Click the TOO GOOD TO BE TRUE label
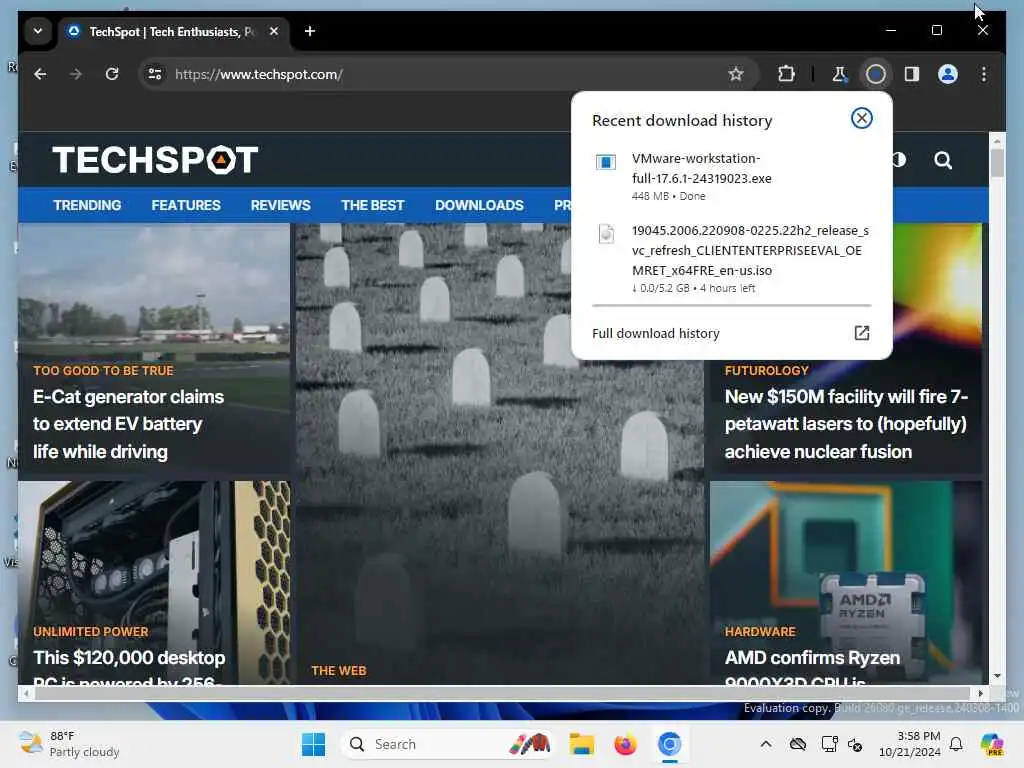 pyautogui.click(x=103, y=370)
